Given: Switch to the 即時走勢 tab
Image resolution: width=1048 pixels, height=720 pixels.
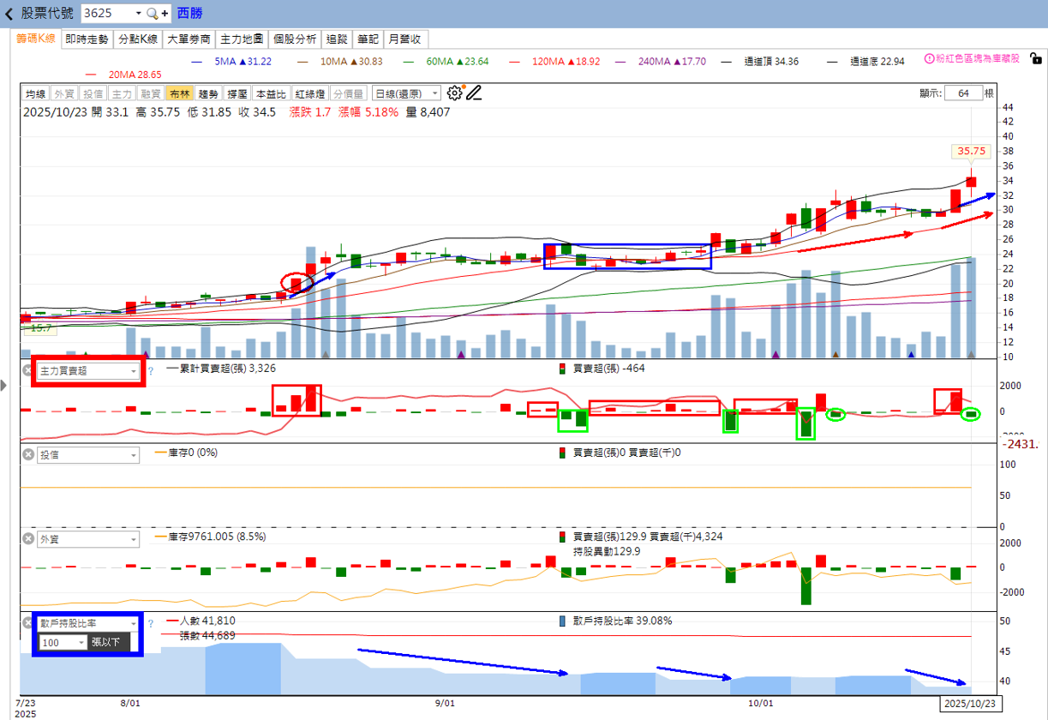Looking at the screenshot, I should pos(87,39).
